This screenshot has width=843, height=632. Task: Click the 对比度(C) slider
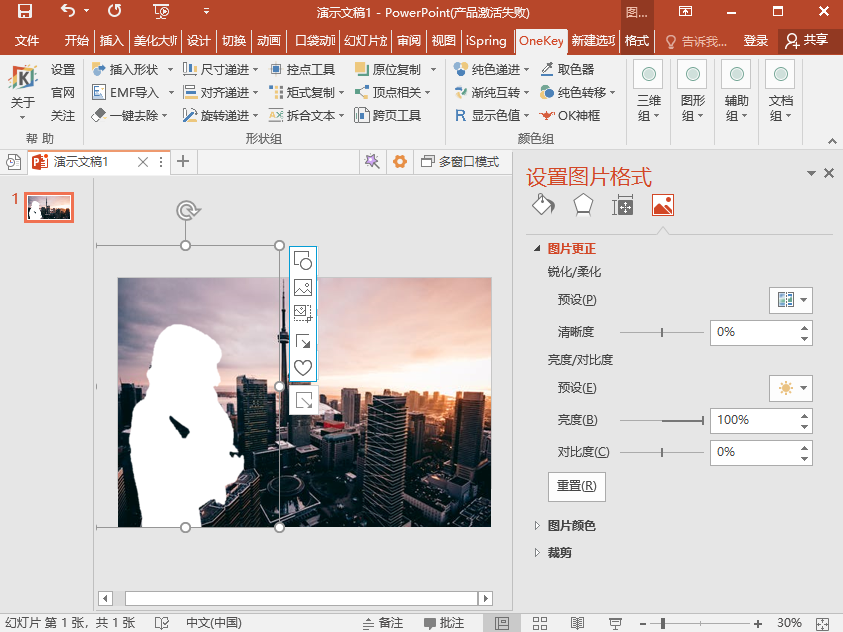pos(662,453)
